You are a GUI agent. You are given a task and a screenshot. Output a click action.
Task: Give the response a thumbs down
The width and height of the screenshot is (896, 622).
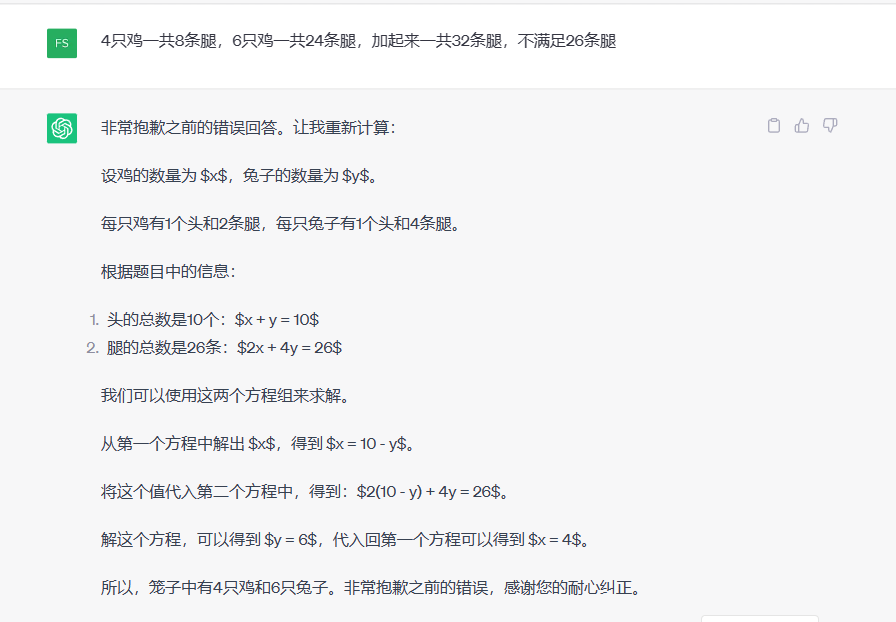[829, 126]
